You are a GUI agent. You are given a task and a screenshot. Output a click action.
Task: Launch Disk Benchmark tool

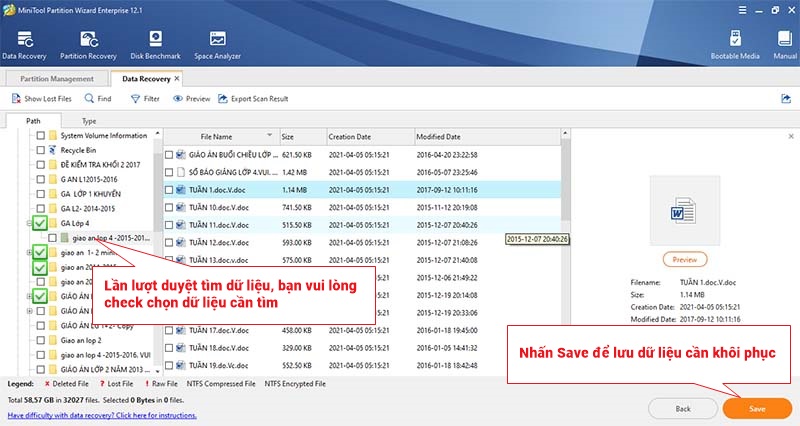coord(155,39)
